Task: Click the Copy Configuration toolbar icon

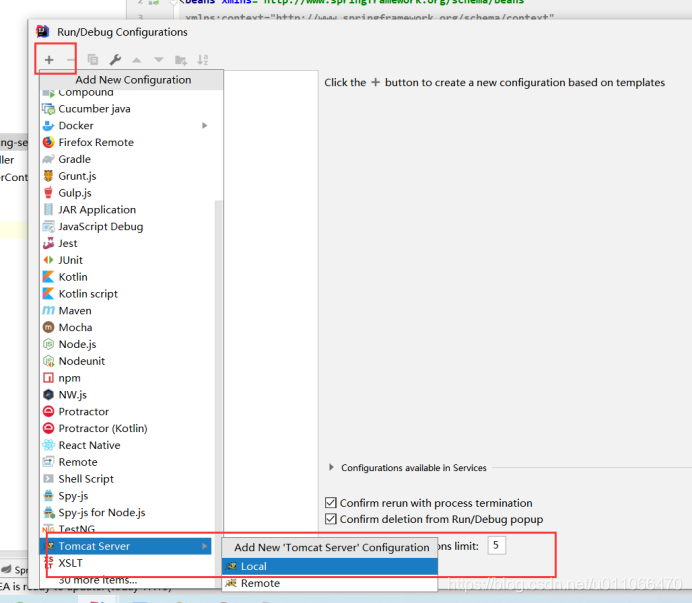Action: click(93, 60)
